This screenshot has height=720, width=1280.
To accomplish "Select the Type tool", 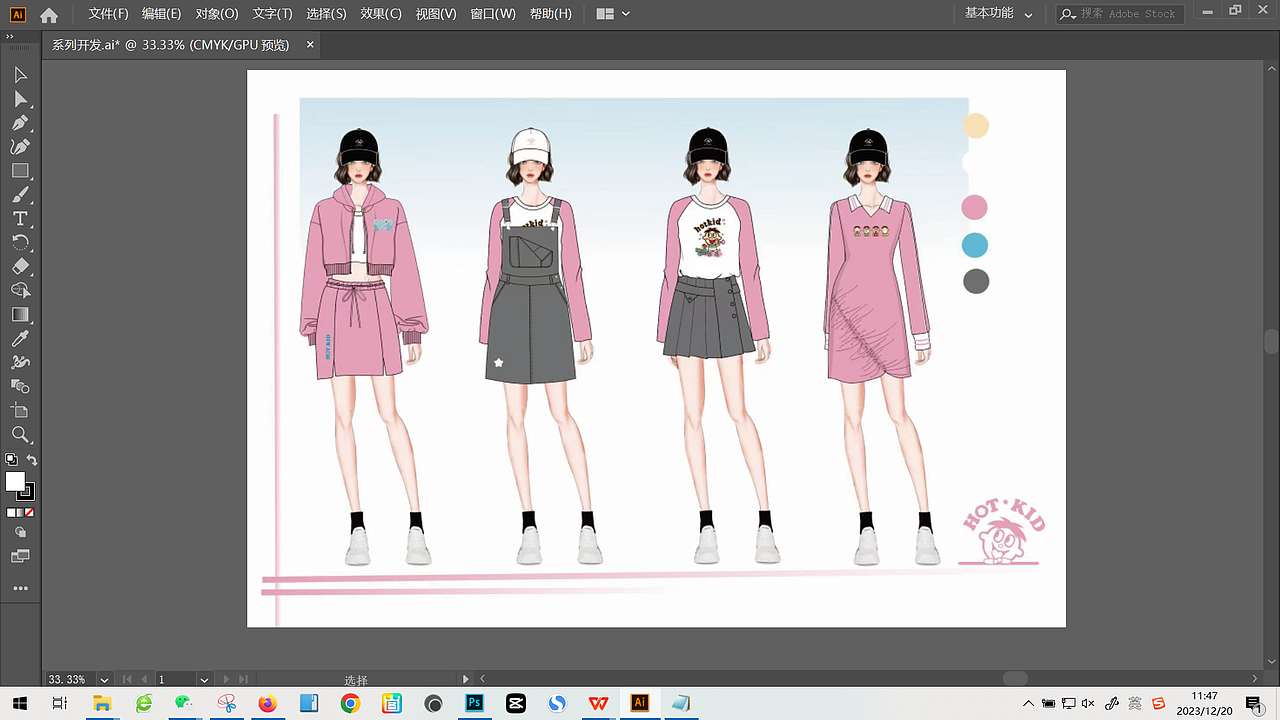I will point(20,219).
